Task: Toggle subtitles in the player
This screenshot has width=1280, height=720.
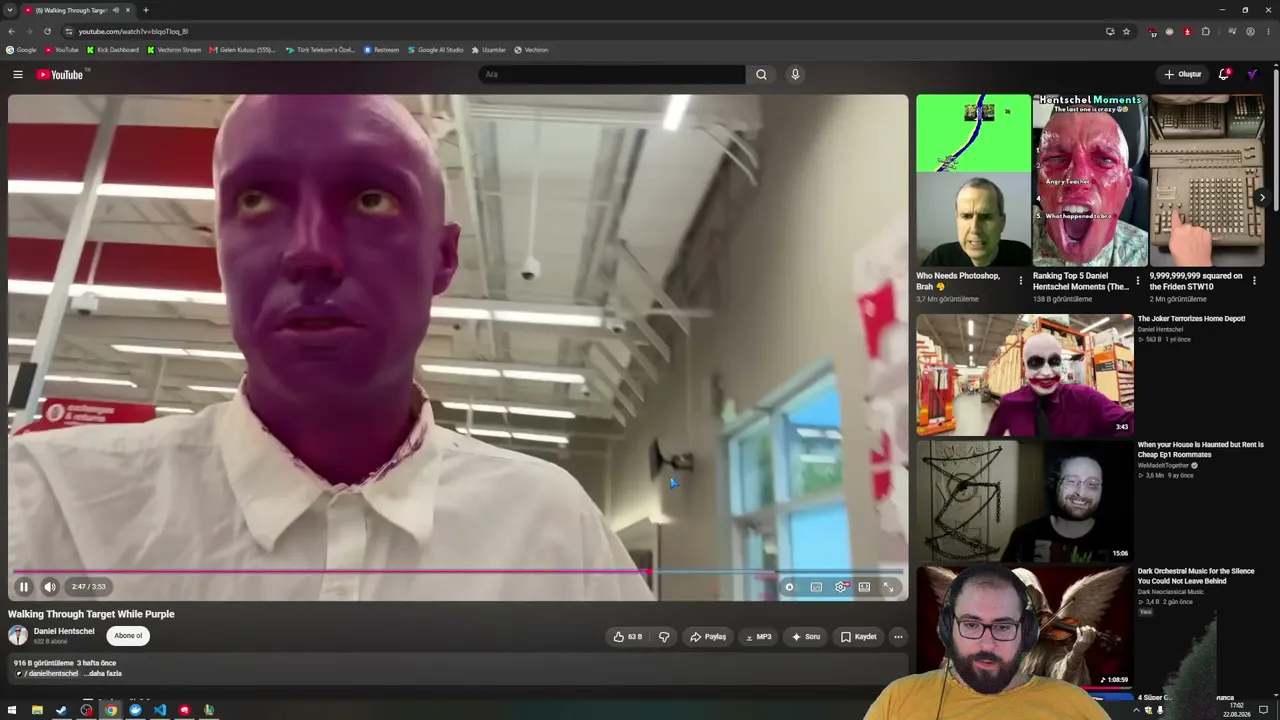Action: (x=816, y=587)
